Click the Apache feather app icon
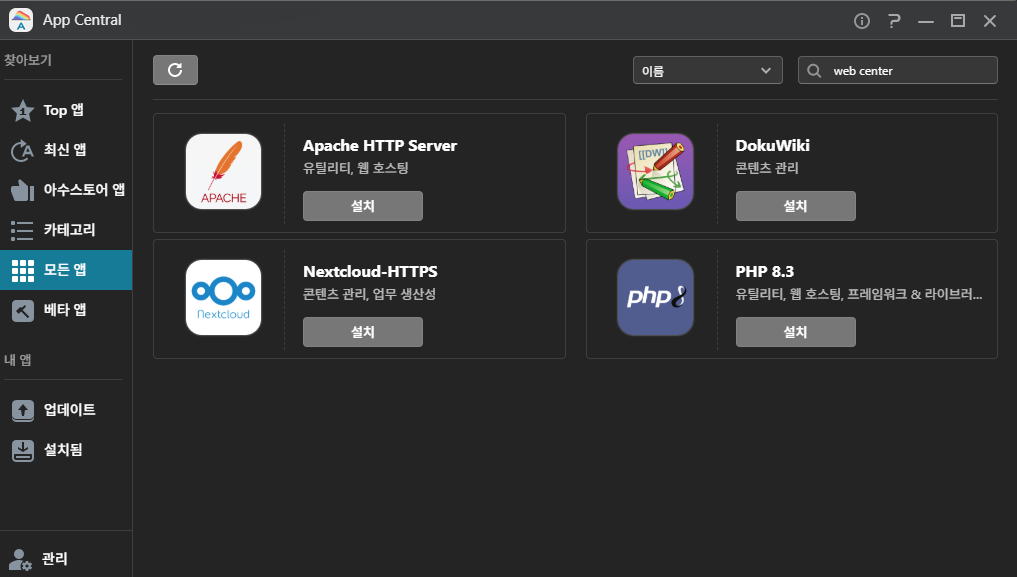 click(x=224, y=172)
